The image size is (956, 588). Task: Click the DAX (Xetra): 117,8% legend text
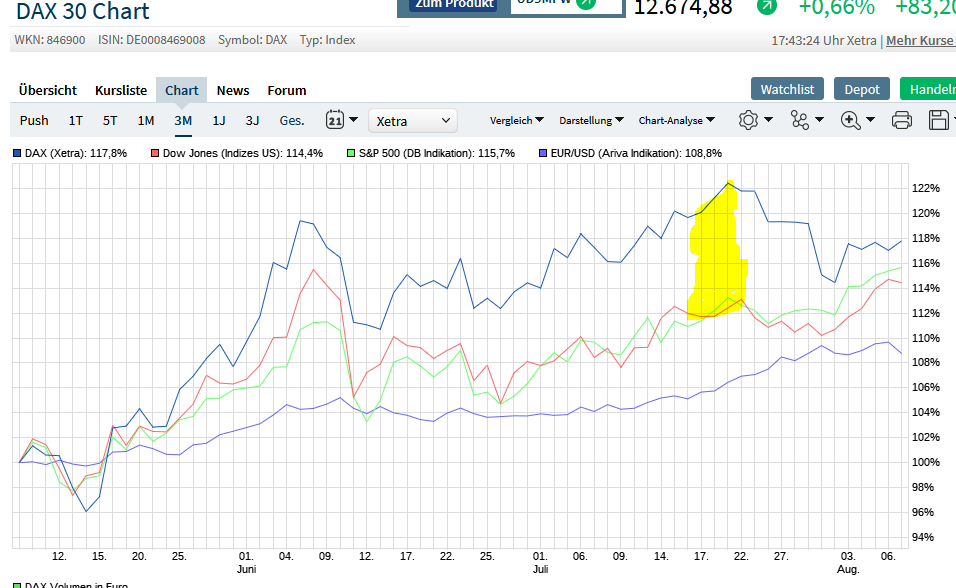pos(76,154)
